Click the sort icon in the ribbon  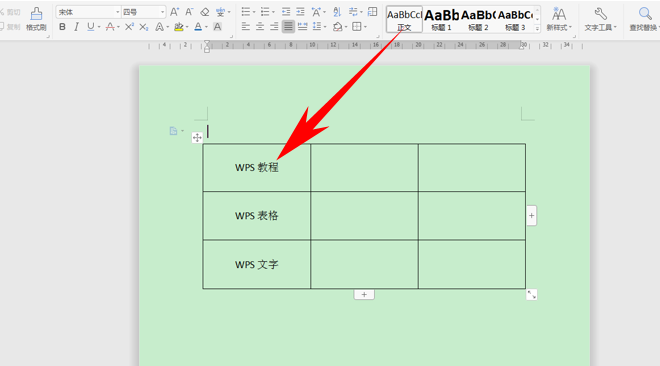point(337,12)
